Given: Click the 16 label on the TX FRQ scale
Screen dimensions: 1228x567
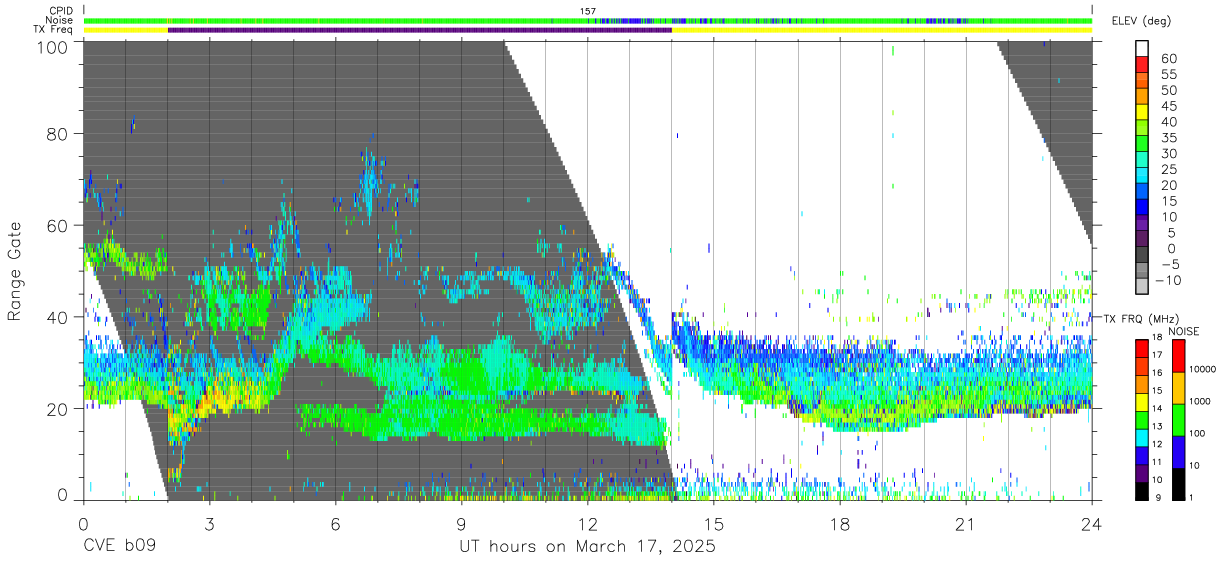Looking at the screenshot, I should tap(1159, 372).
